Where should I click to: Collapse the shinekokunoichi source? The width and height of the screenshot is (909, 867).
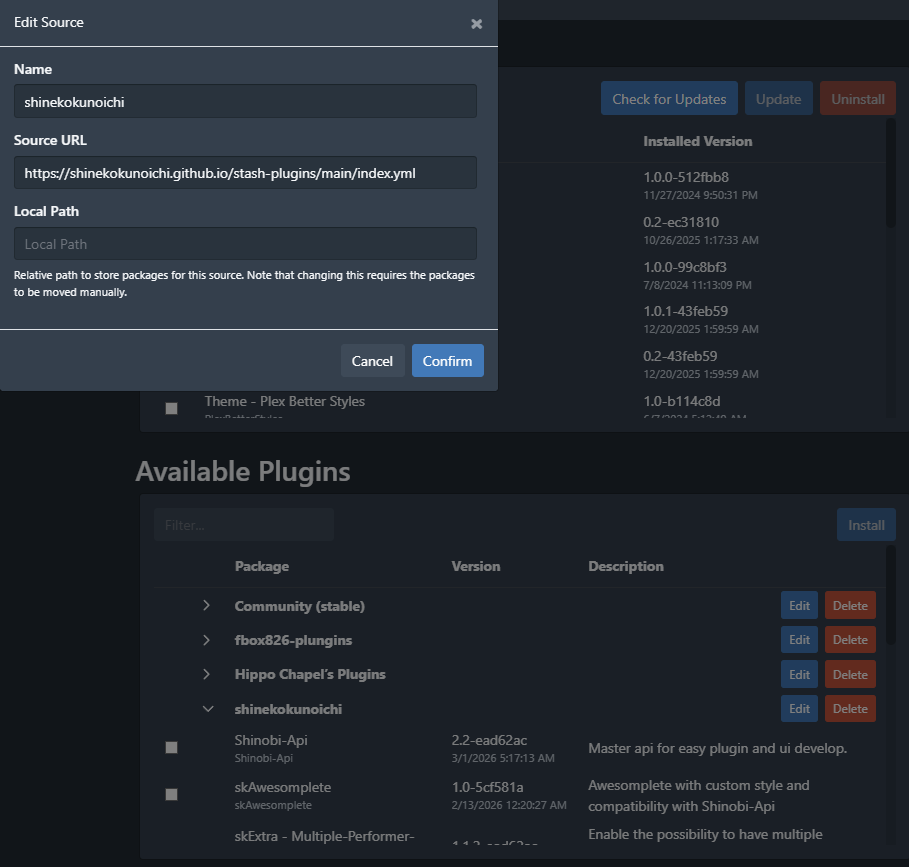(207, 709)
